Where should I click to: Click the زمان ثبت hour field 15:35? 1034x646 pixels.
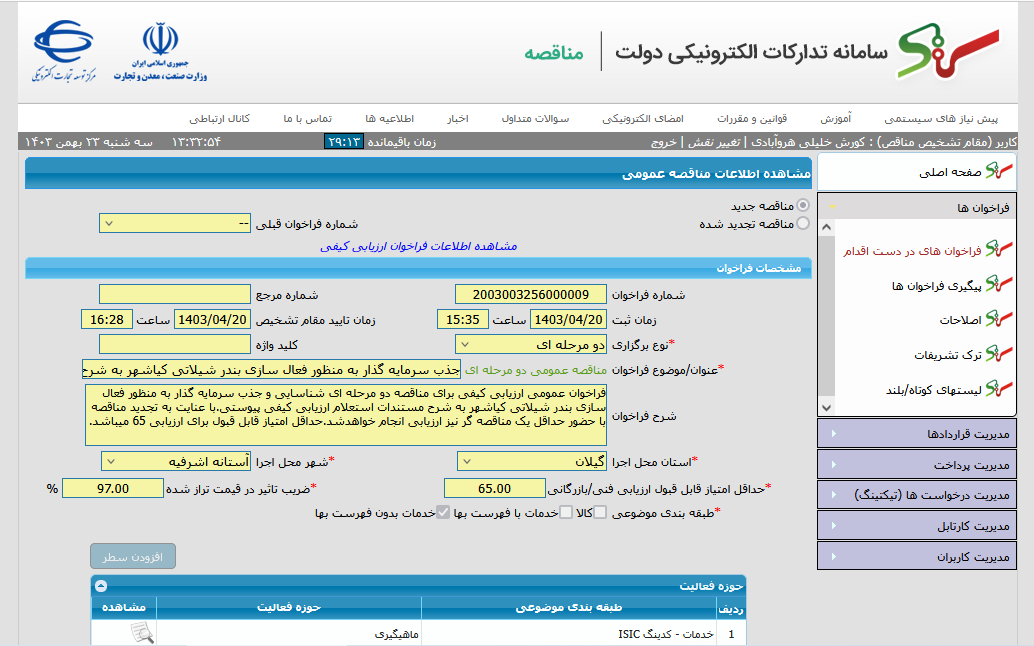(x=462, y=319)
